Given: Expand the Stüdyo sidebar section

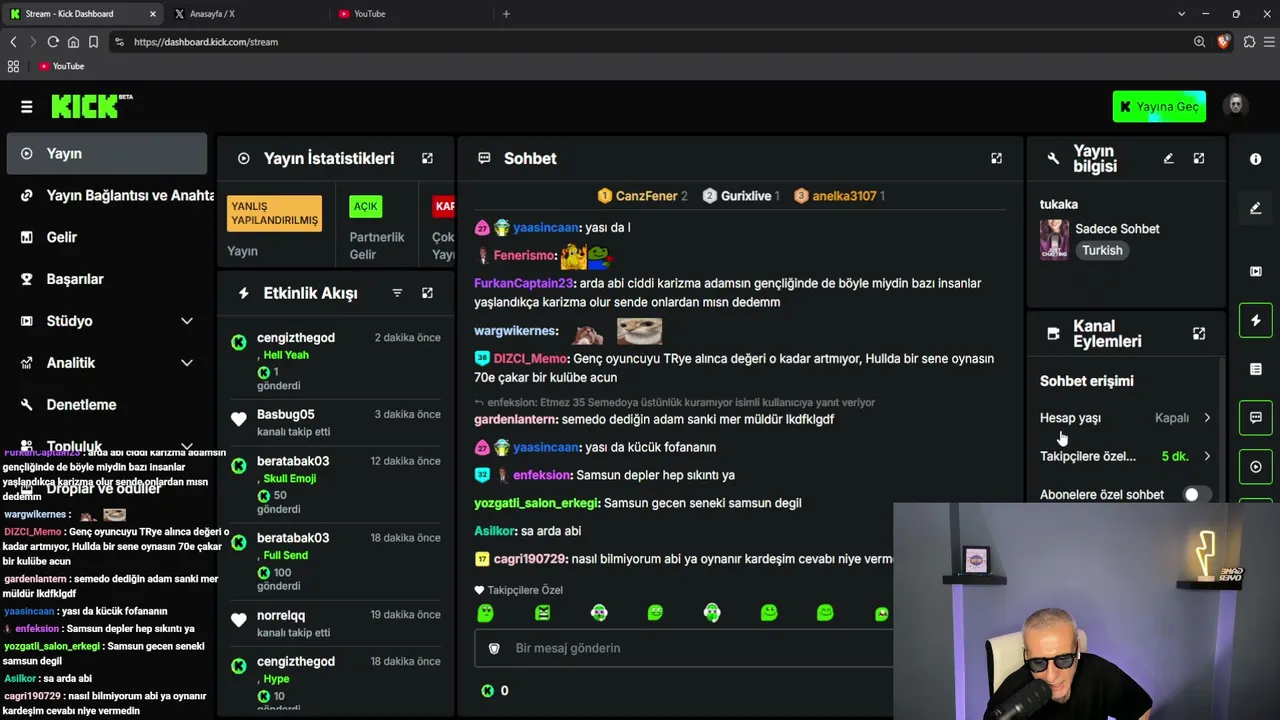Looking at the screenshot, I should coord(187,321).
